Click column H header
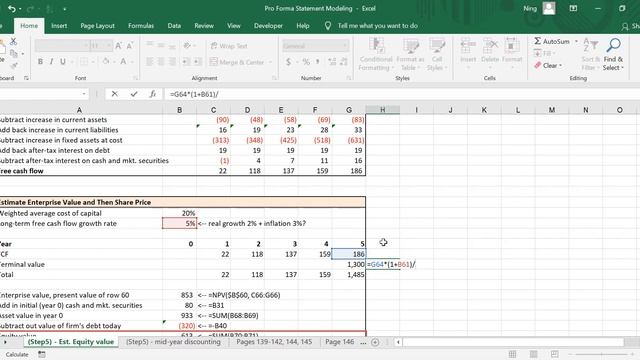The width and height of the screenshot is (640, 360). [382, 110]
